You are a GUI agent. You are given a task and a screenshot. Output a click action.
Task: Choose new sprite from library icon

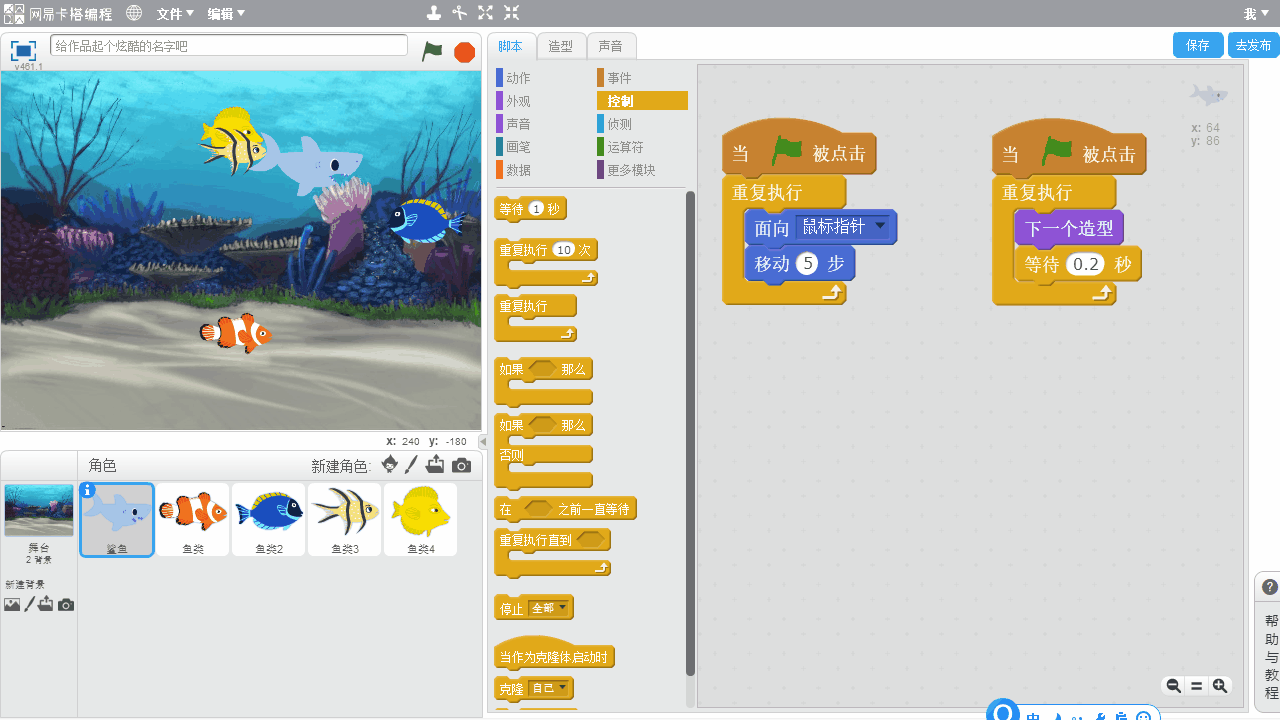pyautogui.click(x=390, y=465)
